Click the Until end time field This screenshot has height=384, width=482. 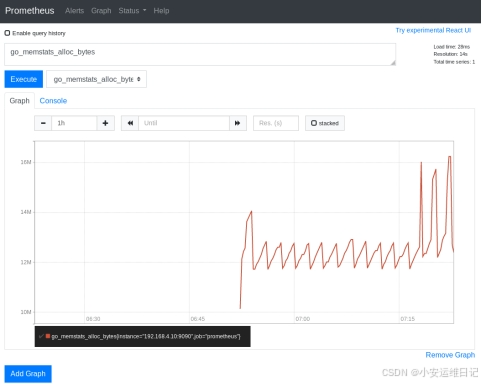pyautogui.click(x=184, y=123)
